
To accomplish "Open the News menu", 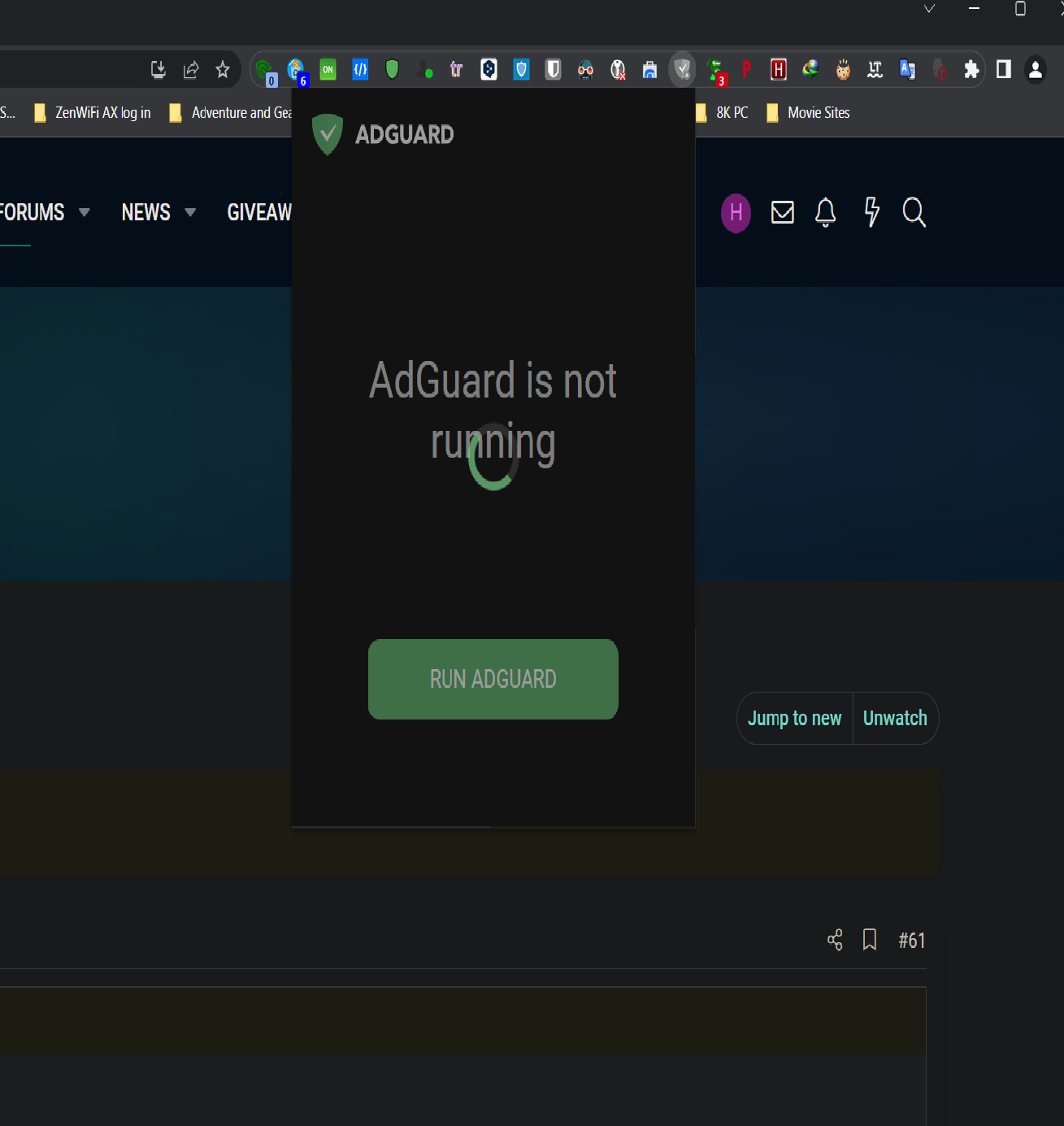I will 146,212.
